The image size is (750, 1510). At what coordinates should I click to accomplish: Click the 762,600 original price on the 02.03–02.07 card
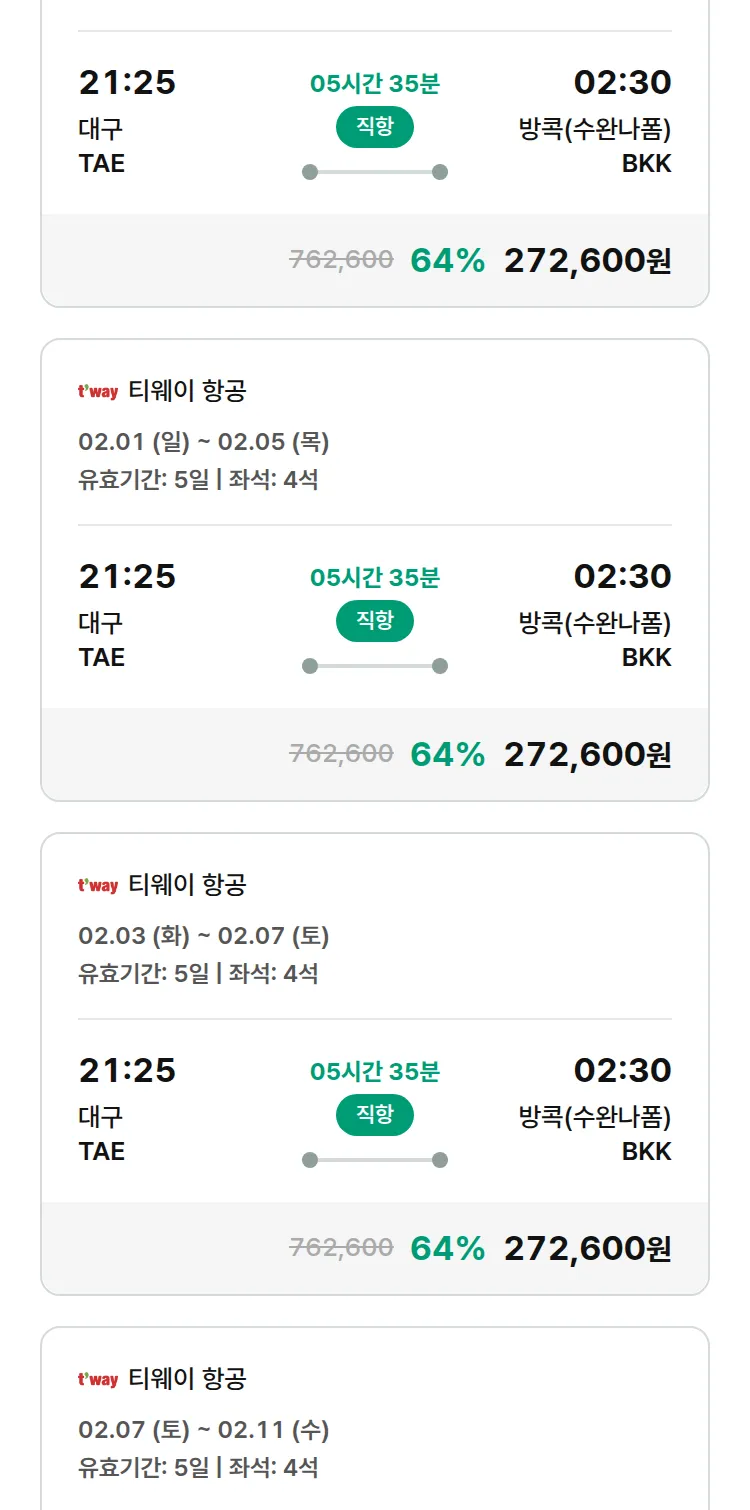[x=341, y=1248]
